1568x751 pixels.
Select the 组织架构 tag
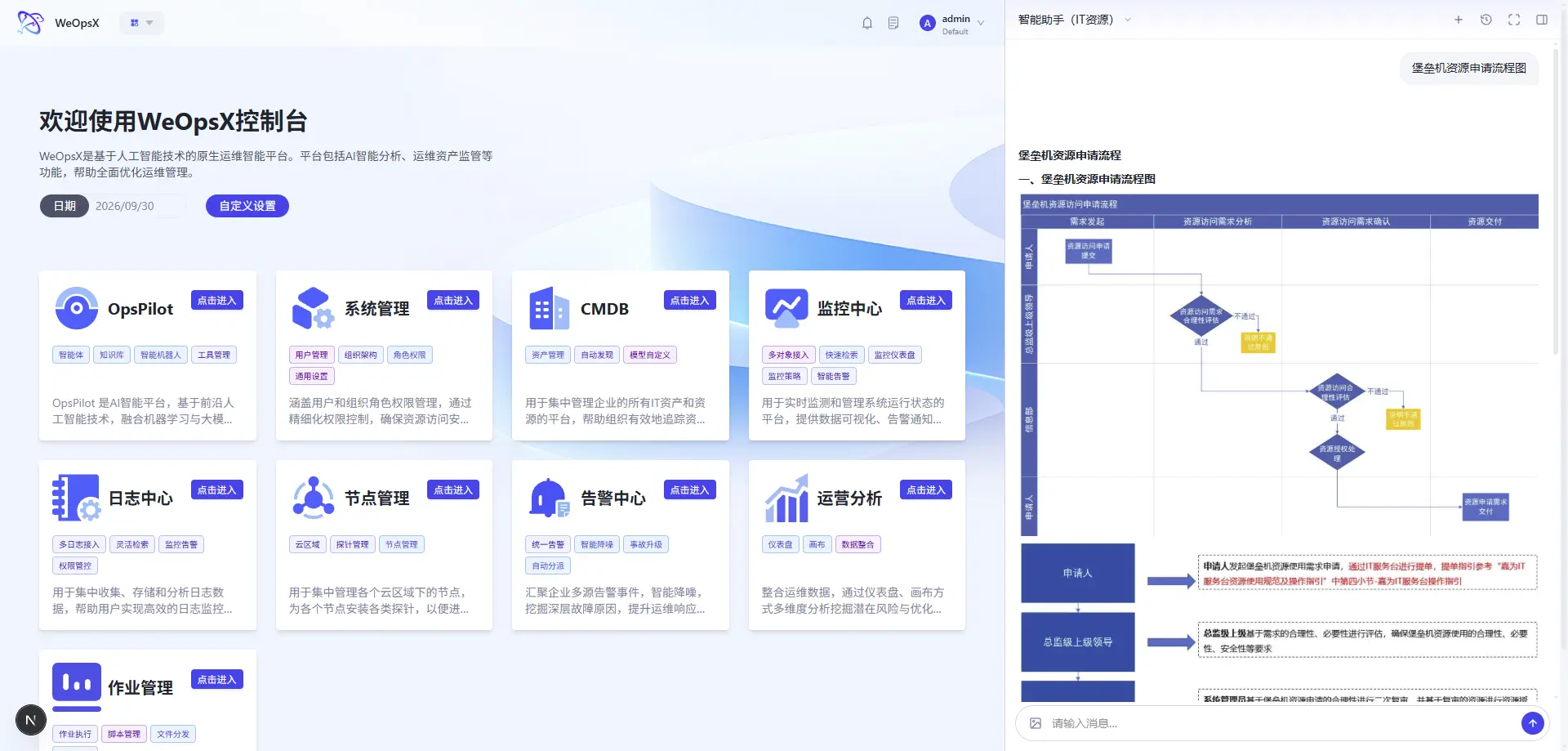(360, 355)
